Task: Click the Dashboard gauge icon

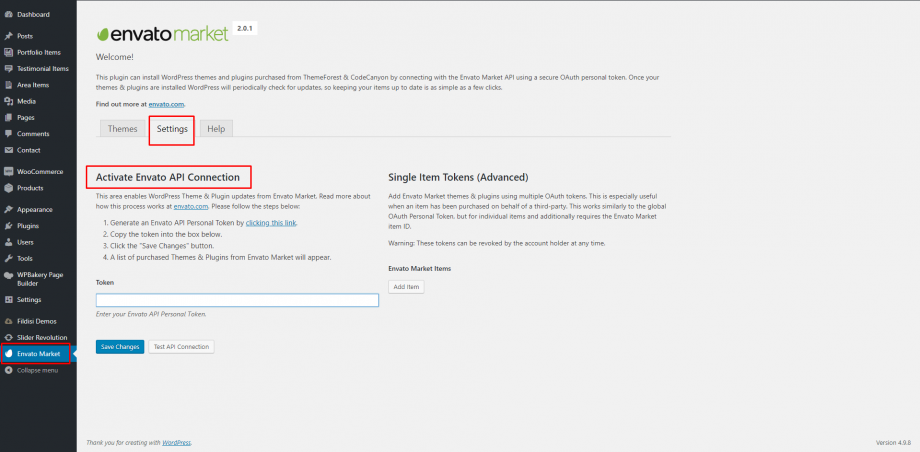Action: click(x=9, y=15)
